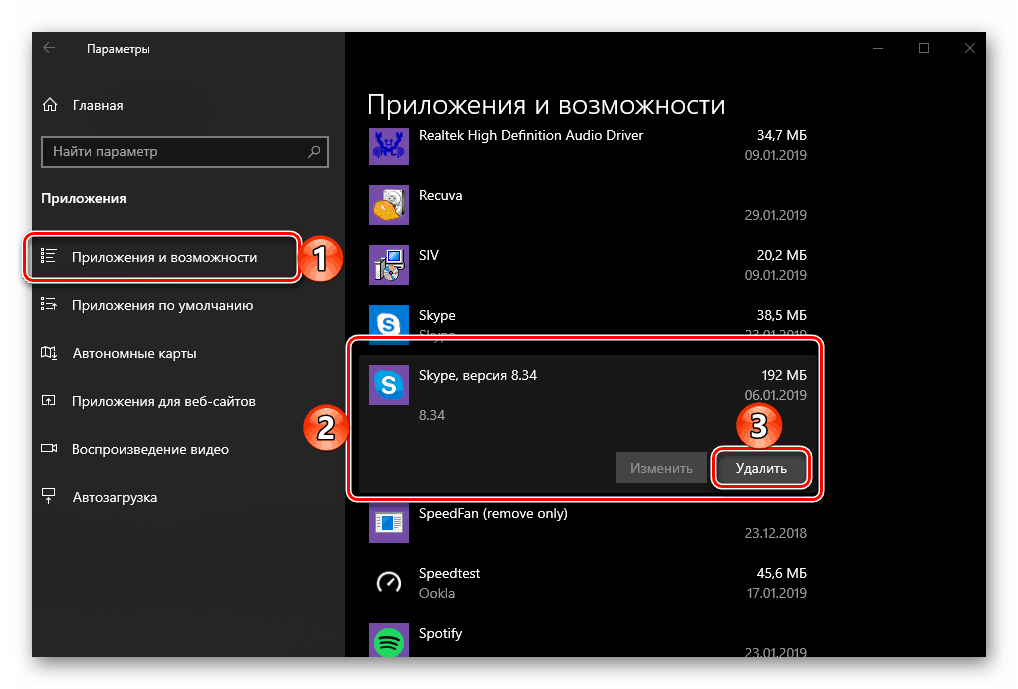
Task: Select the Speedtest entry name
Action: coord(449,573)
